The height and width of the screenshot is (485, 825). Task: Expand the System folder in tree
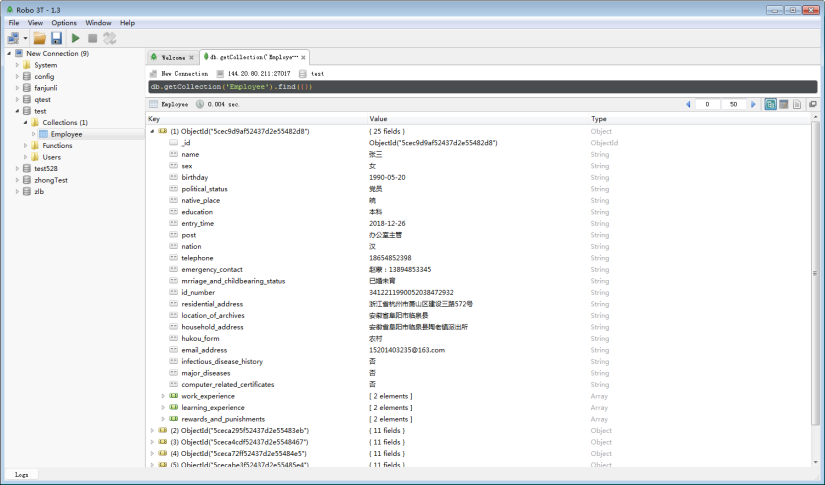[17, 65]
